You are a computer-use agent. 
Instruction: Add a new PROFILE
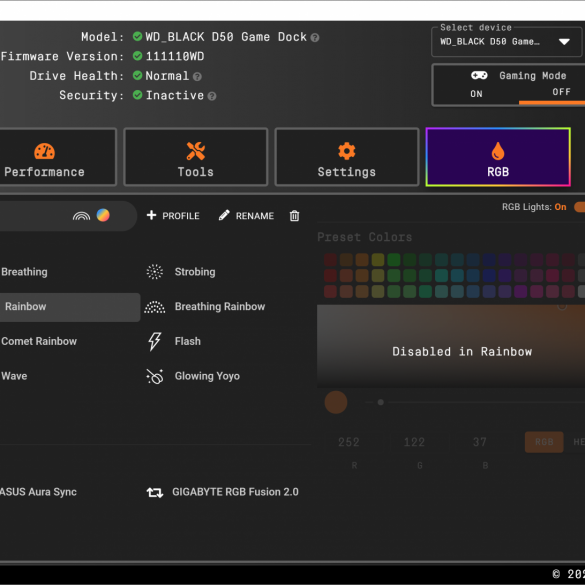[x=173, y=216]
